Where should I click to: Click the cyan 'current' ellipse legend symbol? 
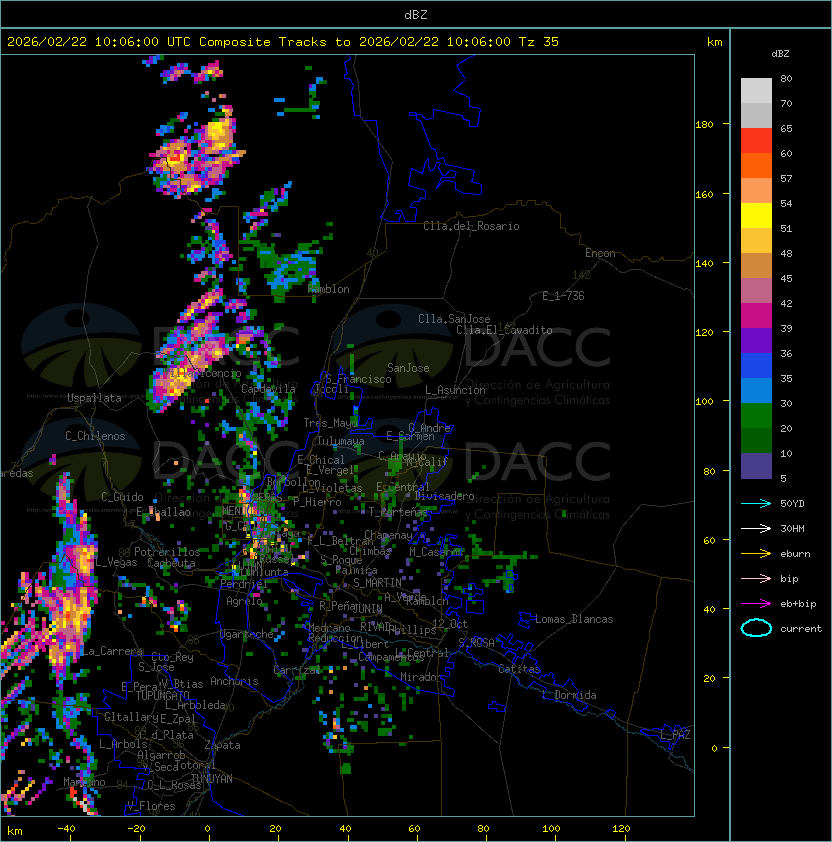click(756, 628)
